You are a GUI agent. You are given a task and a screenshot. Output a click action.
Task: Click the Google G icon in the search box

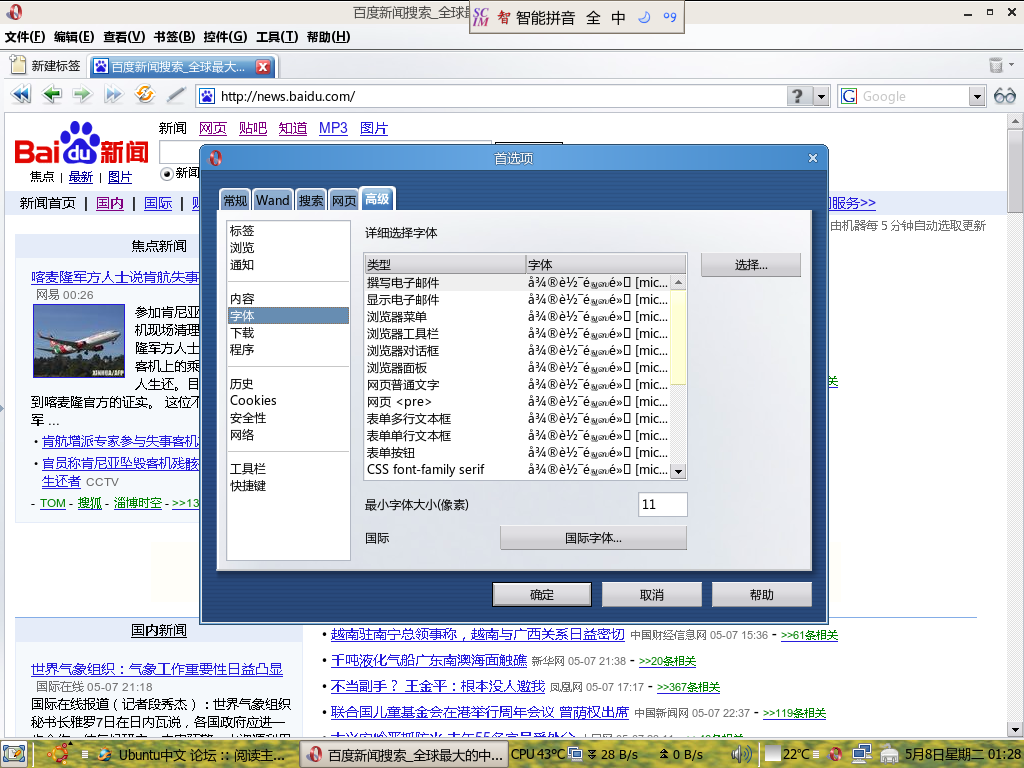pos(849,97)
